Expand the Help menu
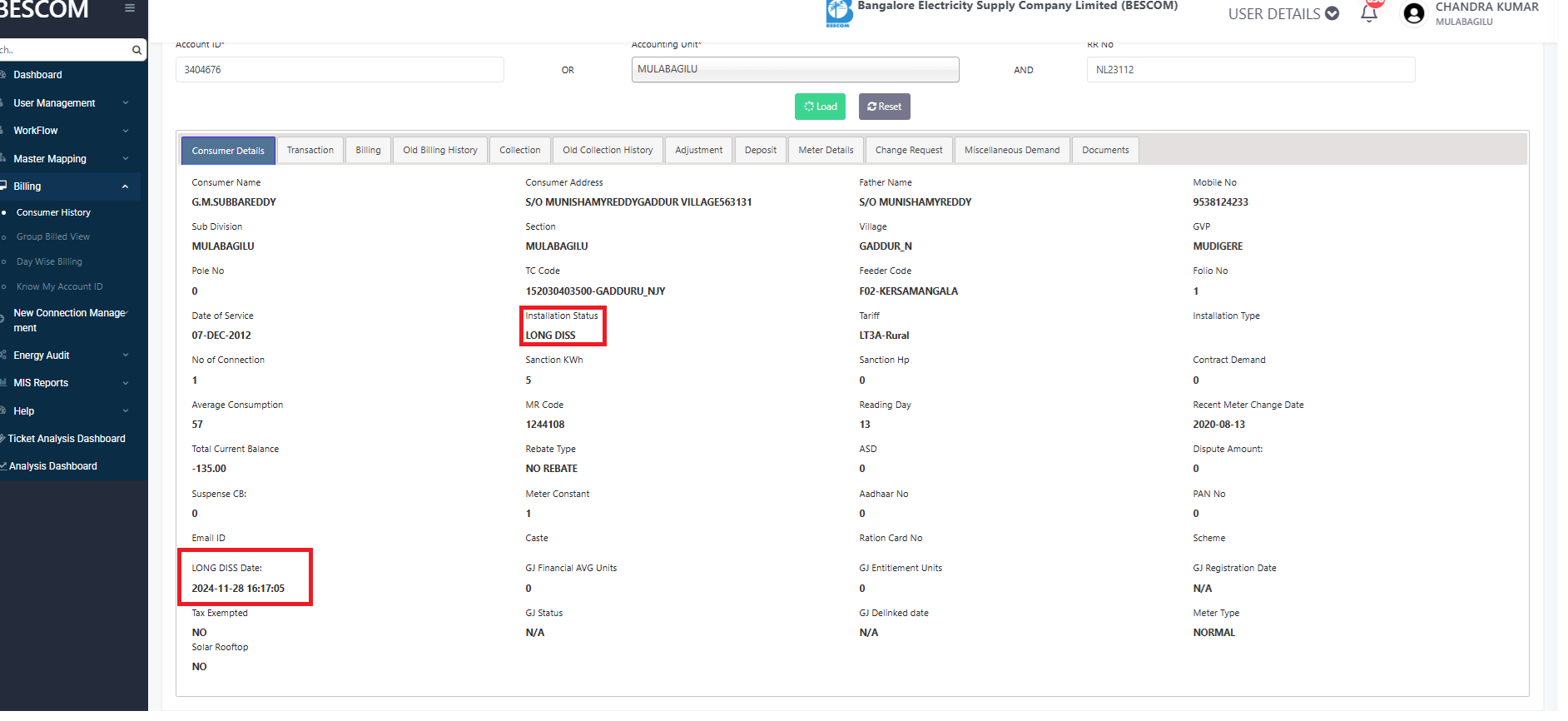This screenshot has height=721, width=1568. point(71,411)
